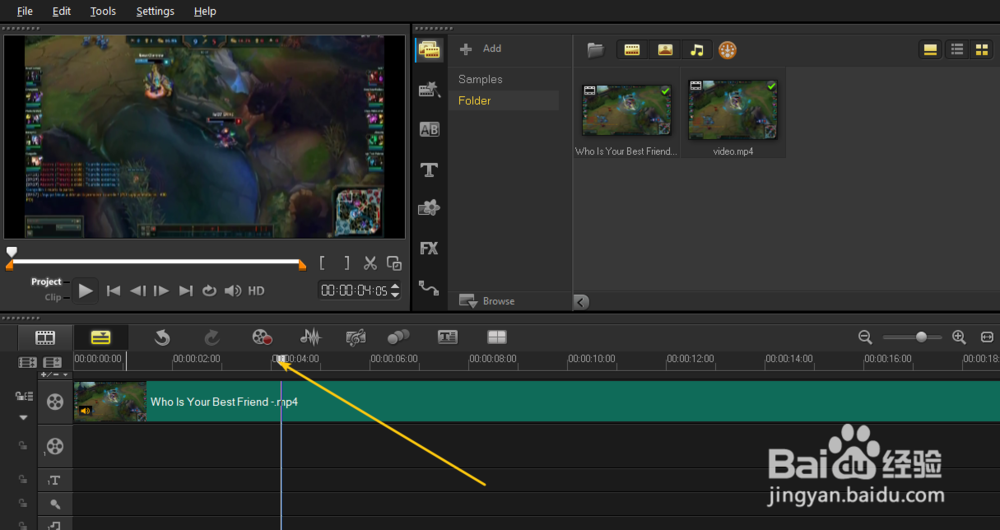
Task: Open Record/Capture option
Action: pyautogui.click(x=262, y=337)
